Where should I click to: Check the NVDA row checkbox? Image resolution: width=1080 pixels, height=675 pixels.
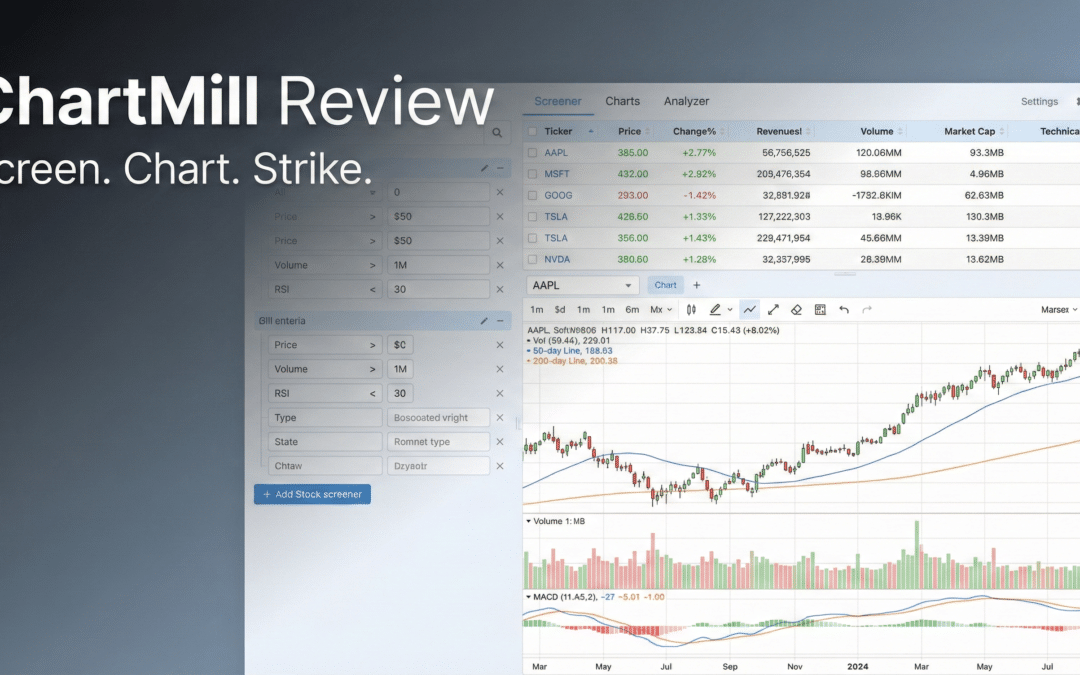[x=532, y=260]
